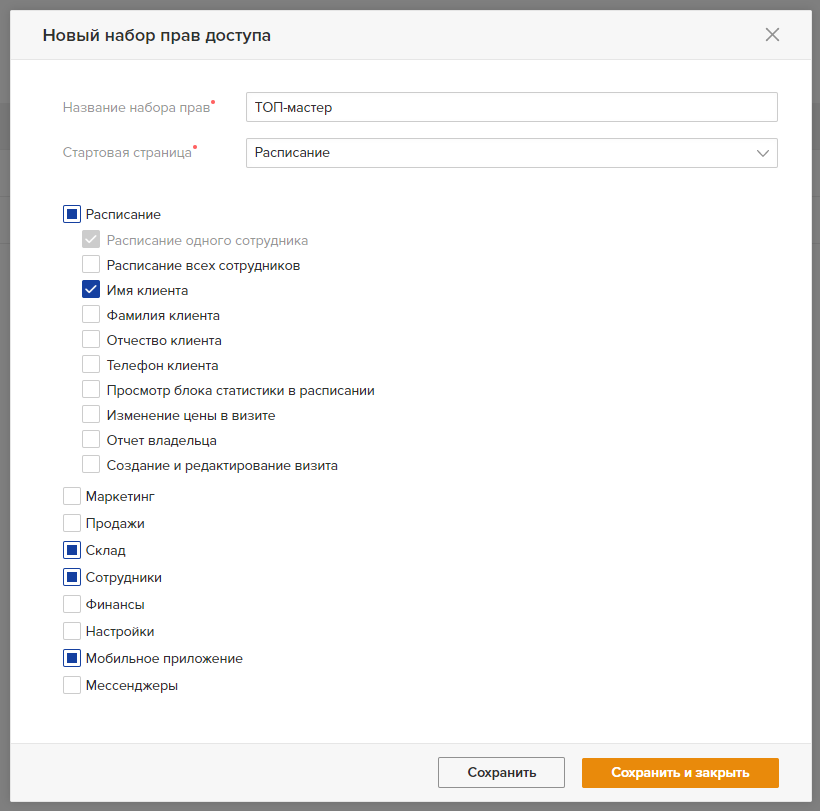Check the Финансы section

point(72,604)
